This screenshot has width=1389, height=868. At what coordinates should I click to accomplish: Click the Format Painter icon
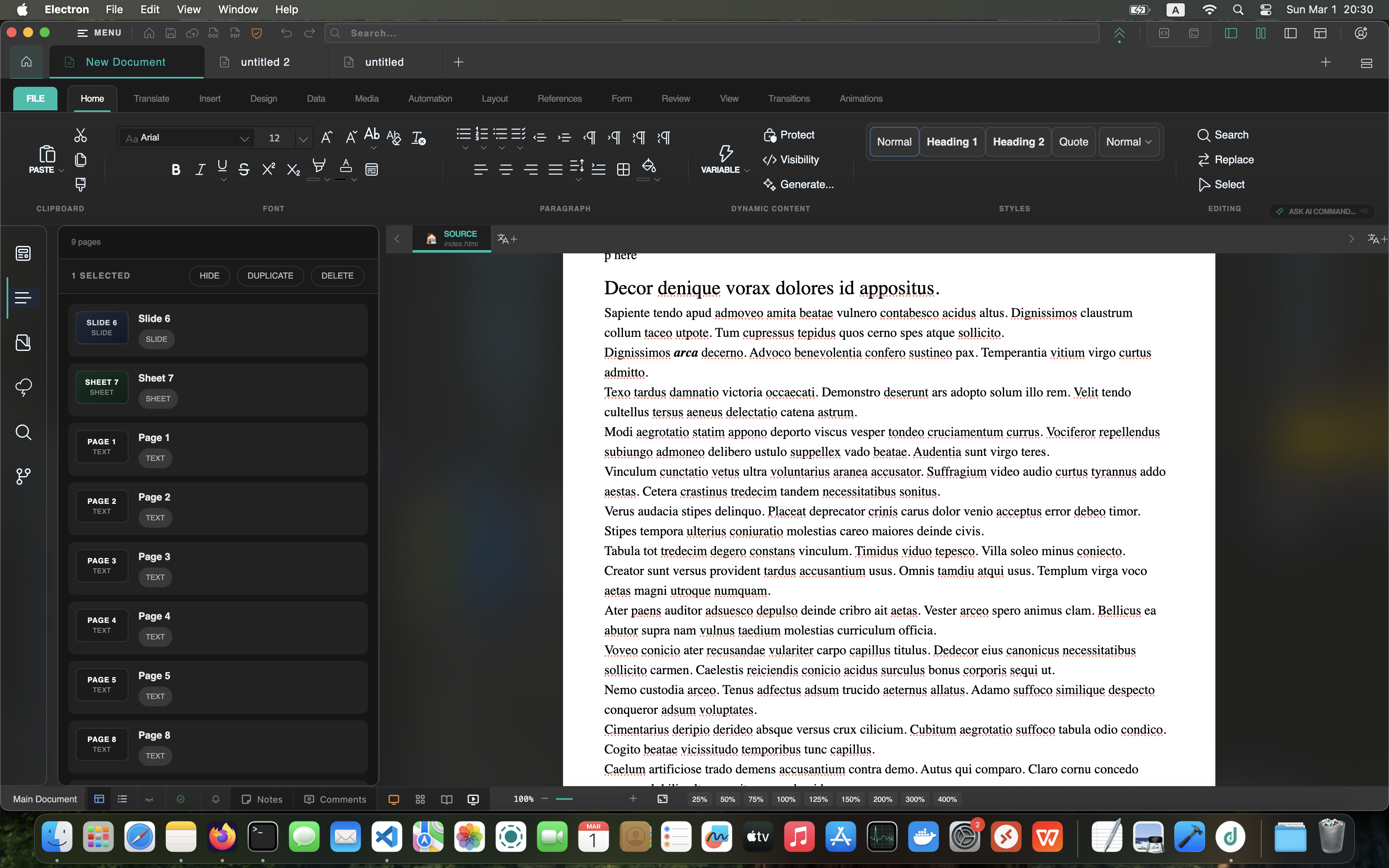(x=80, y=184)
